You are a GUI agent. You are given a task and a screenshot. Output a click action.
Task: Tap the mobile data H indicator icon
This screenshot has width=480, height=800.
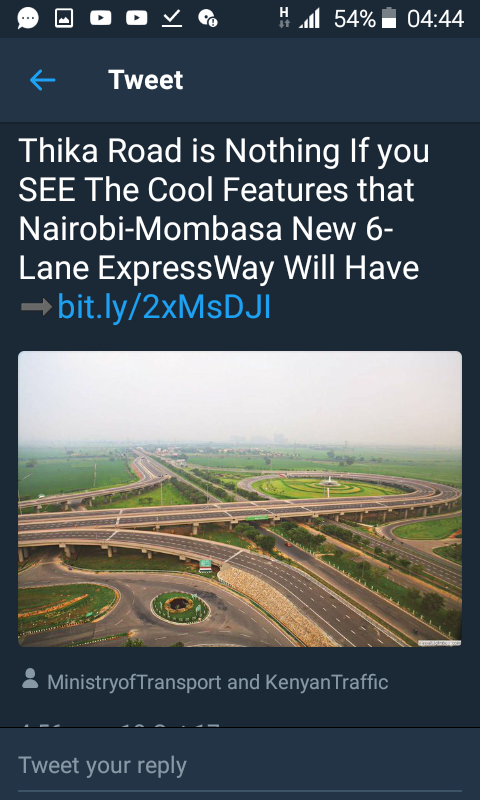pyautogui.click(x=284, y=18)
